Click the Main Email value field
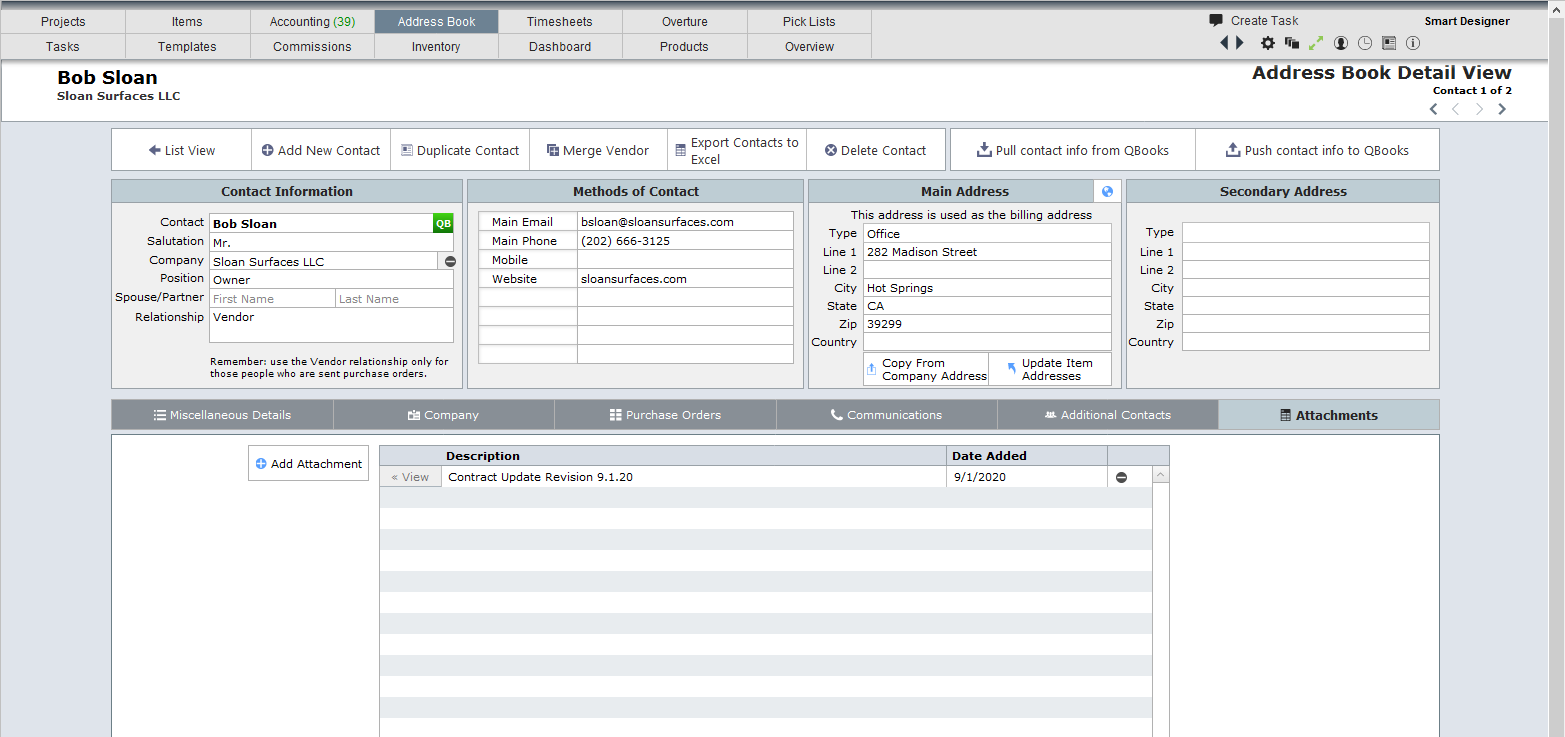 (x=685, y=222)
